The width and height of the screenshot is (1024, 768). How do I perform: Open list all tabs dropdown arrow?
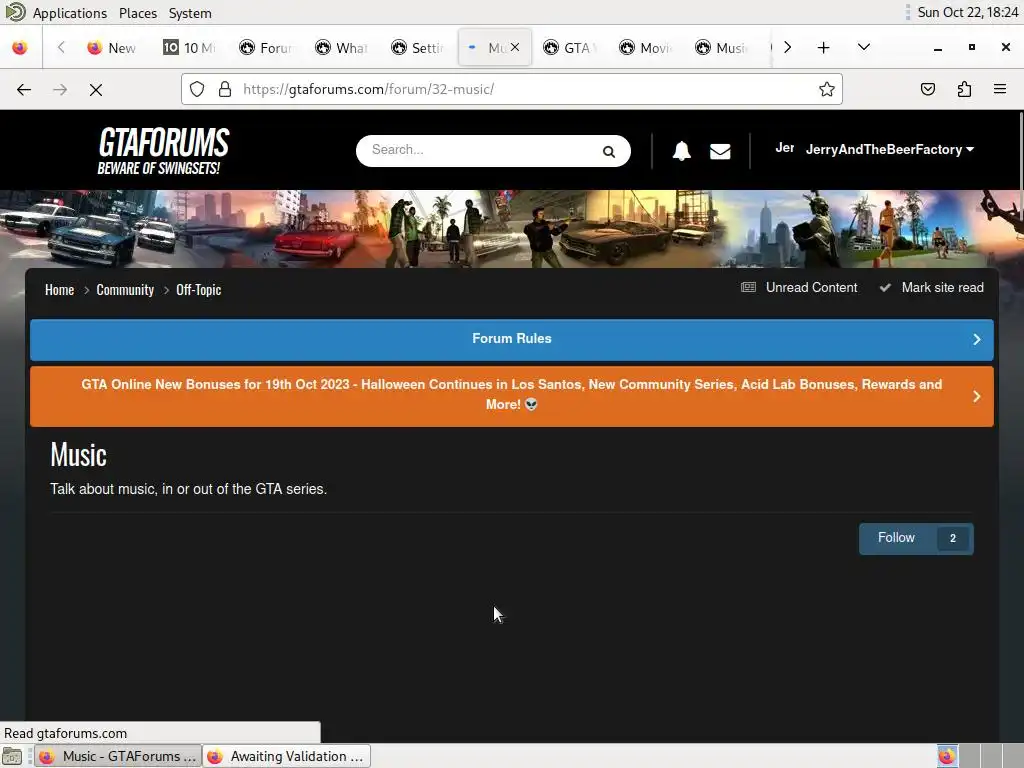[863, 47]
